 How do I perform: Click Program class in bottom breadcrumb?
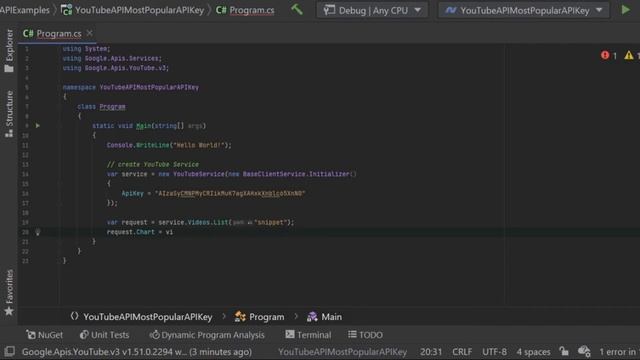(x=260, y=317)
